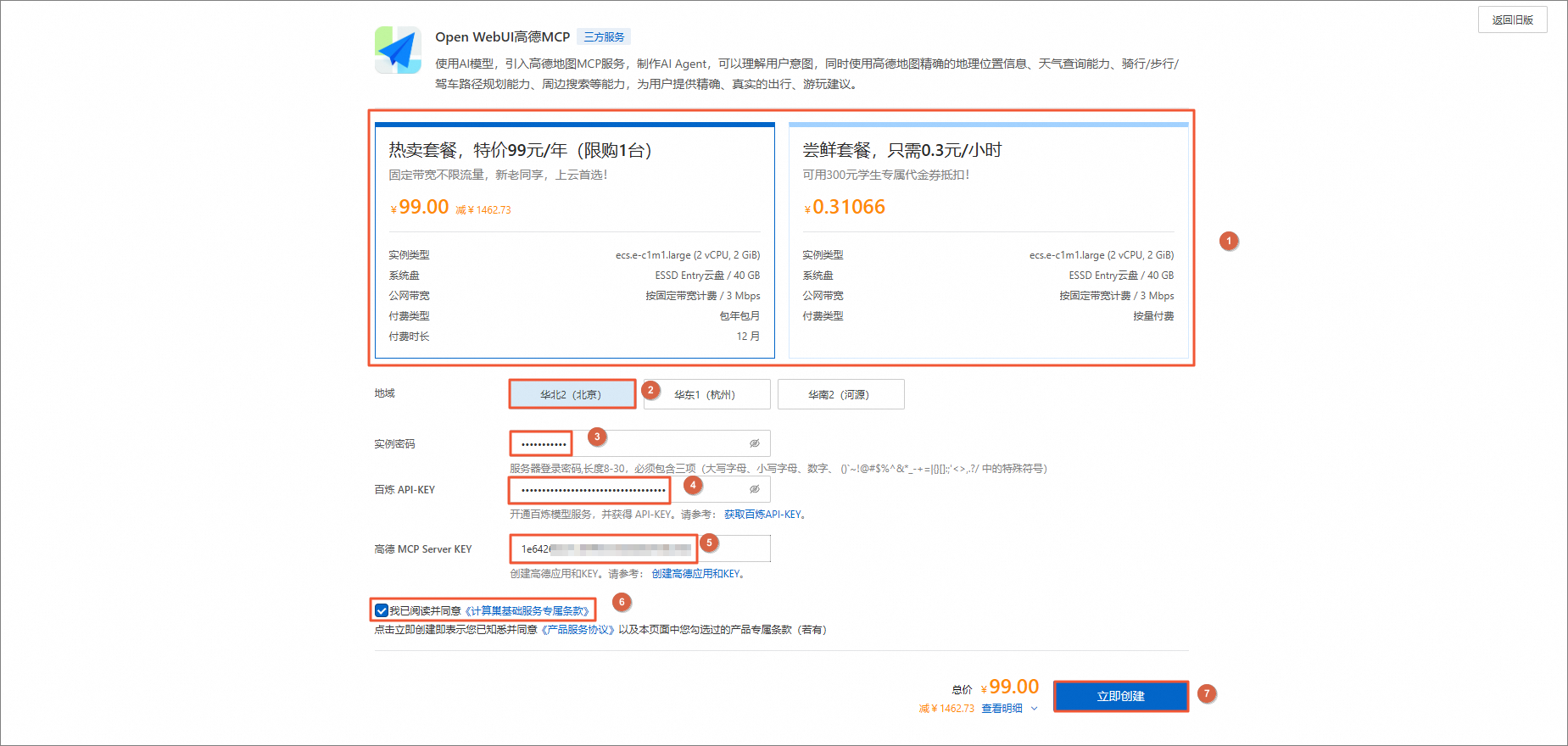Image resolution: width=1568 pixels, height=746 pixels.
Task: Toggle the 计算巢基础服务专属条款 agreement checkbox
Action: (x=382, y=610)
